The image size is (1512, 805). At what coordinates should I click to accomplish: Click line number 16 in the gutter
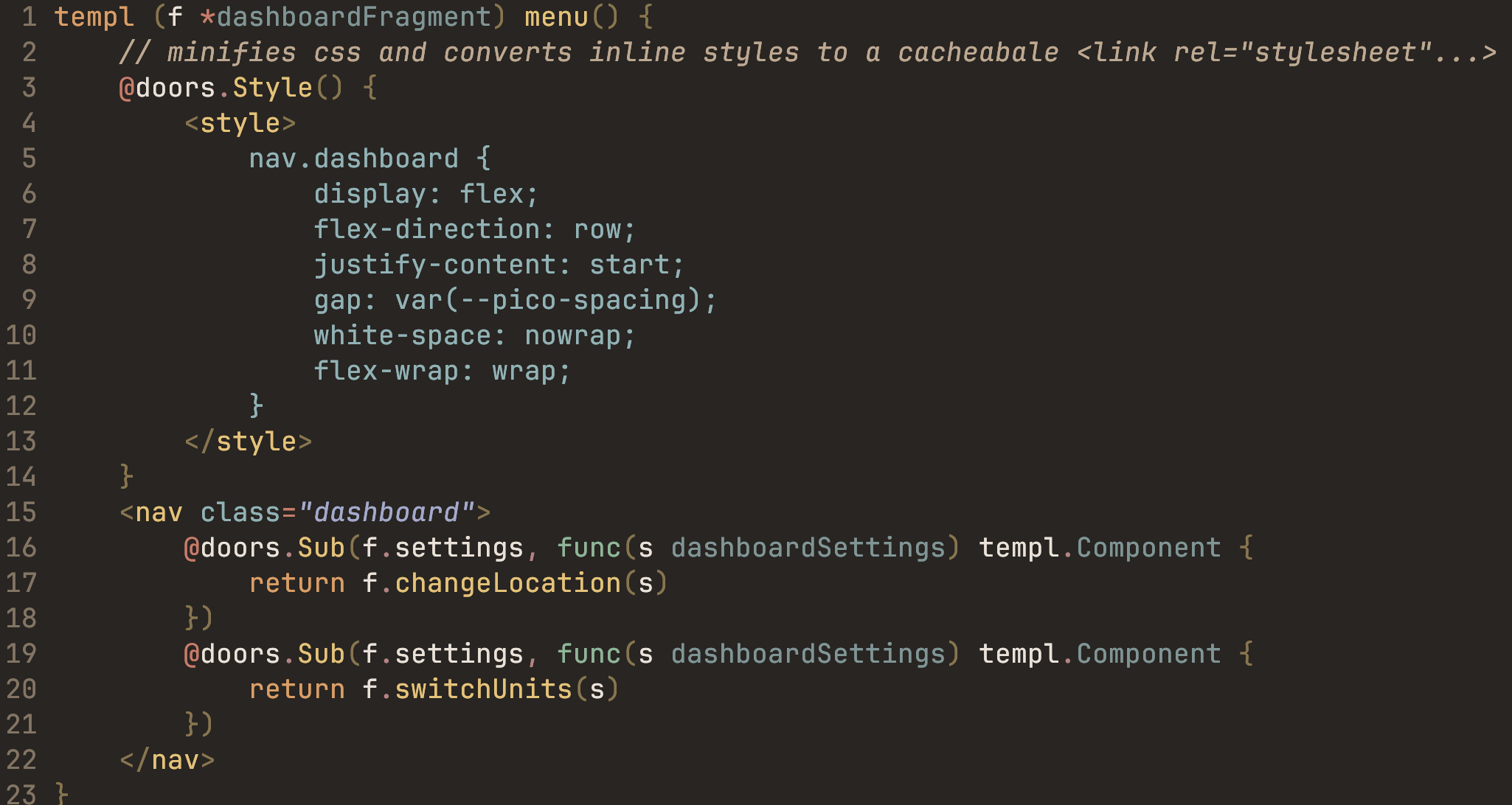point(21,548)
